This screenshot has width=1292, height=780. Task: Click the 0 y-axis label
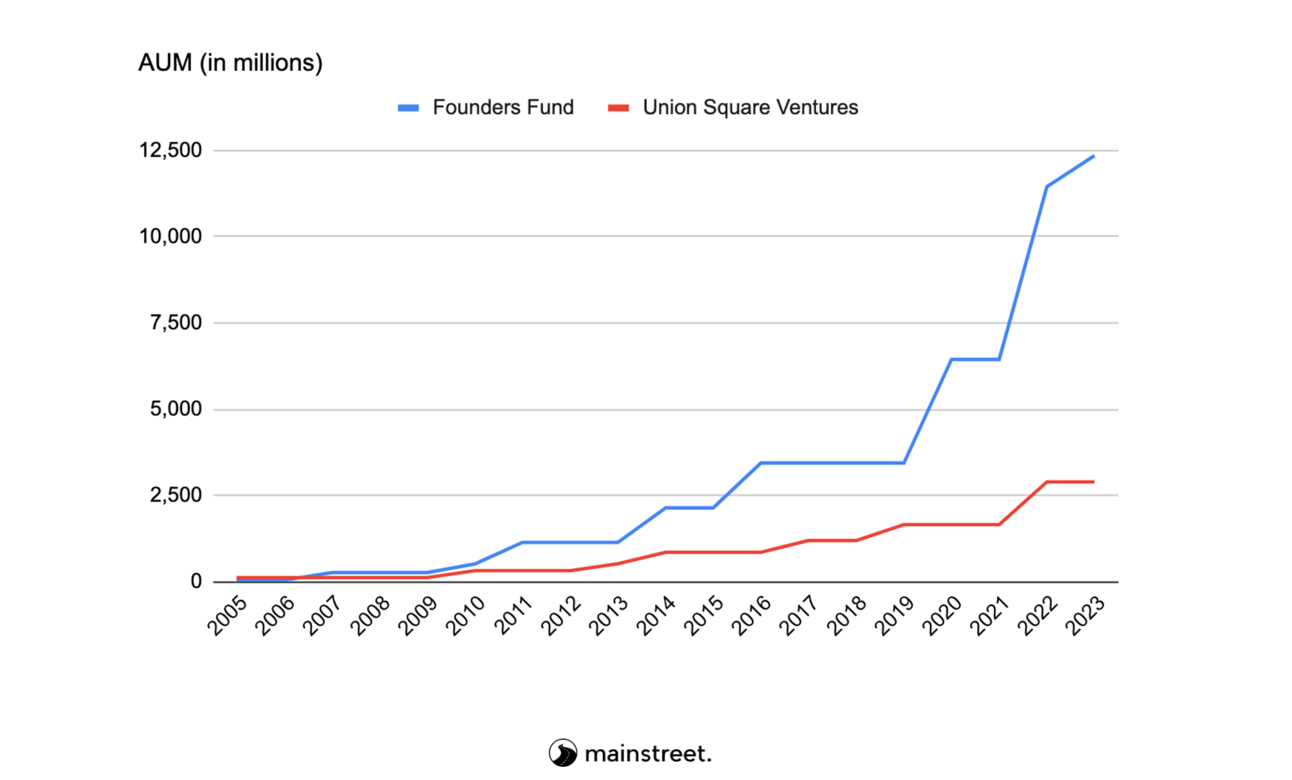click(197, 581)
